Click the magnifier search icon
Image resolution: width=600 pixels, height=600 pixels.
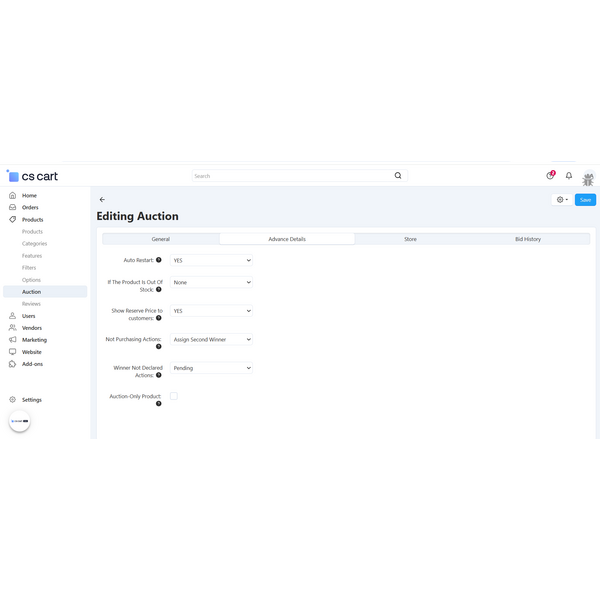point(398,176)
